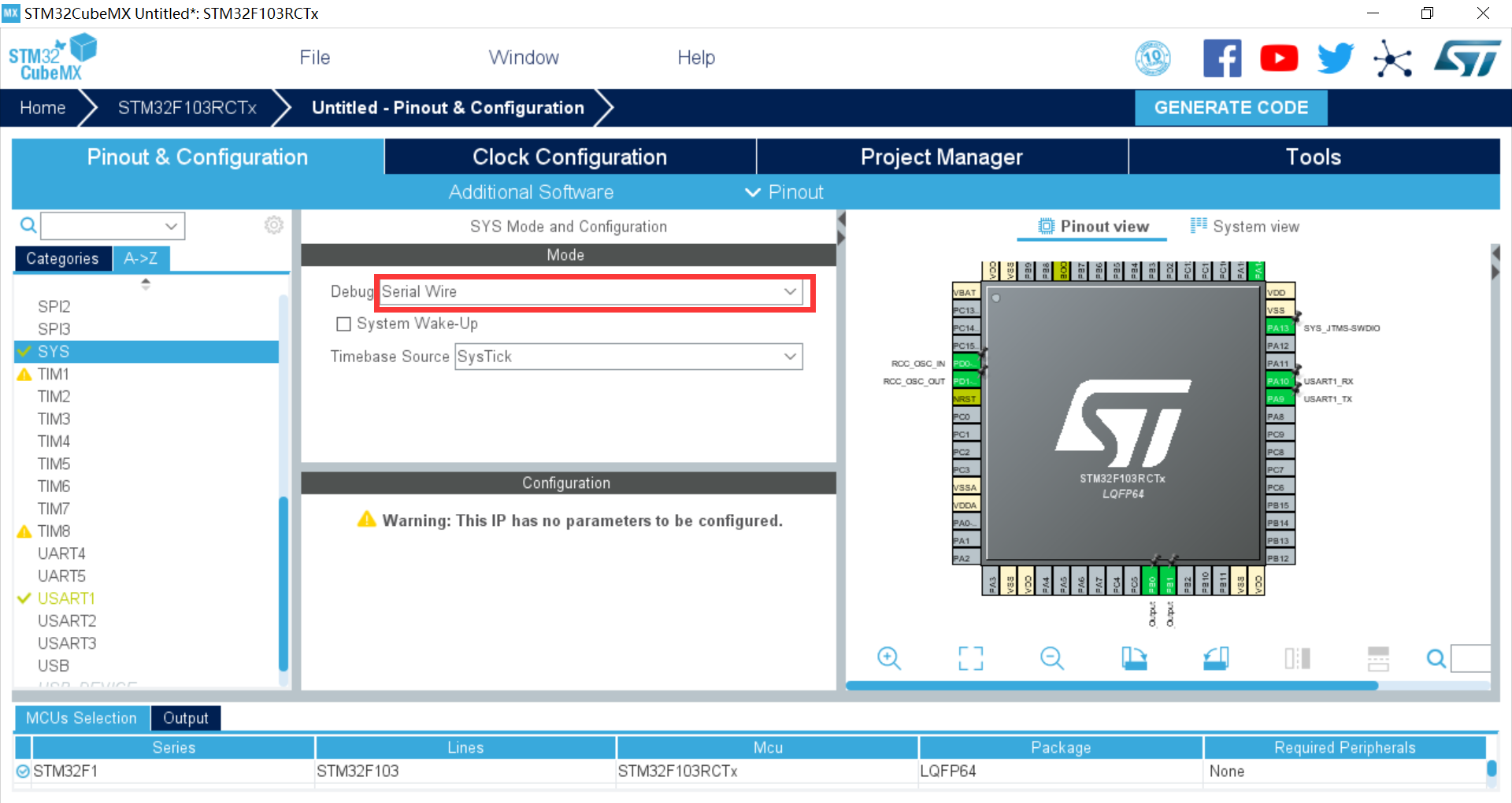The image size is (1512, 803).
Task: Open the Debug mode dropdown
Action: tap(591, 292)
